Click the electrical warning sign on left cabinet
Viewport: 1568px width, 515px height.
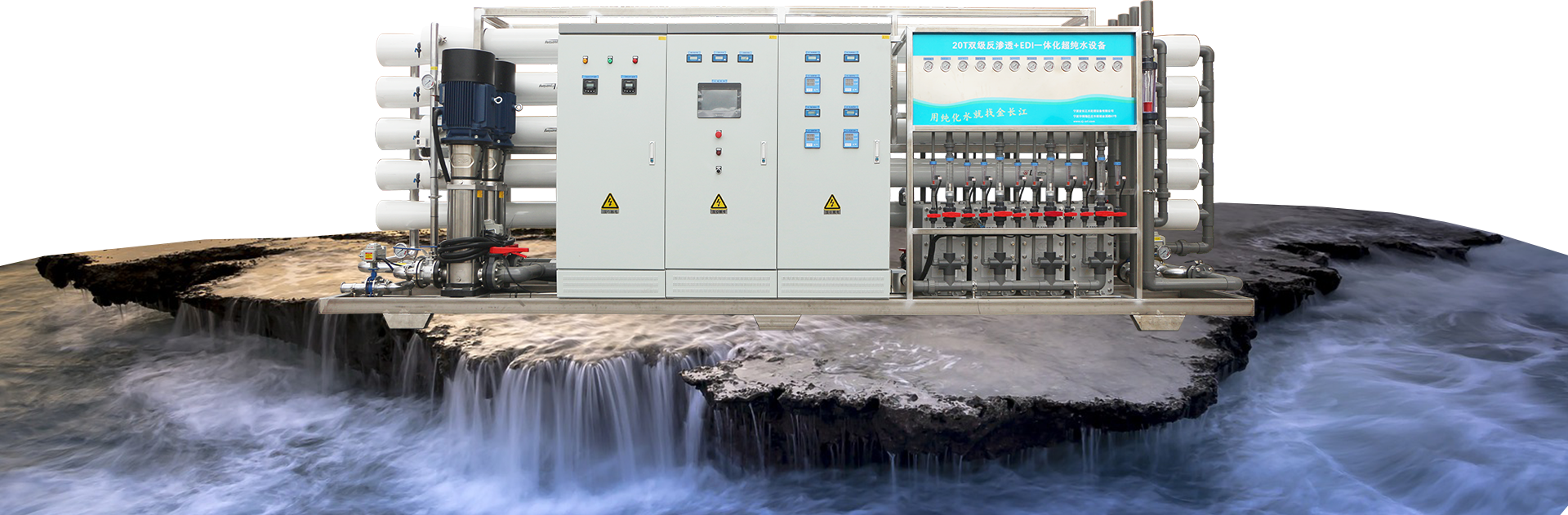coord(609,202)
